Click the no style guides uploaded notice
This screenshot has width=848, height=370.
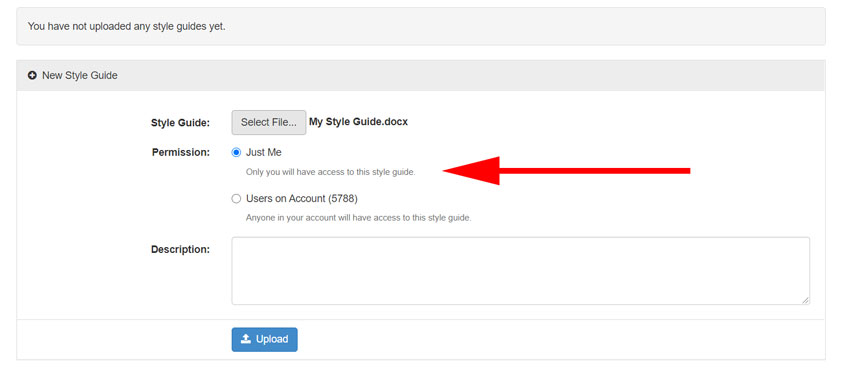pos(127,26)
